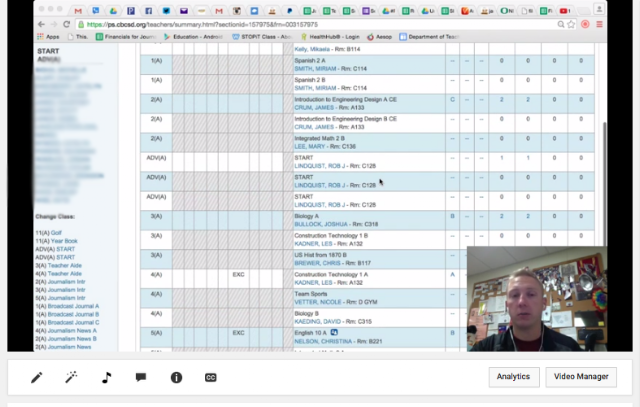
Task: Open the B grade for English 10 A
Action: pyautogui.click(x=452, y=333)
